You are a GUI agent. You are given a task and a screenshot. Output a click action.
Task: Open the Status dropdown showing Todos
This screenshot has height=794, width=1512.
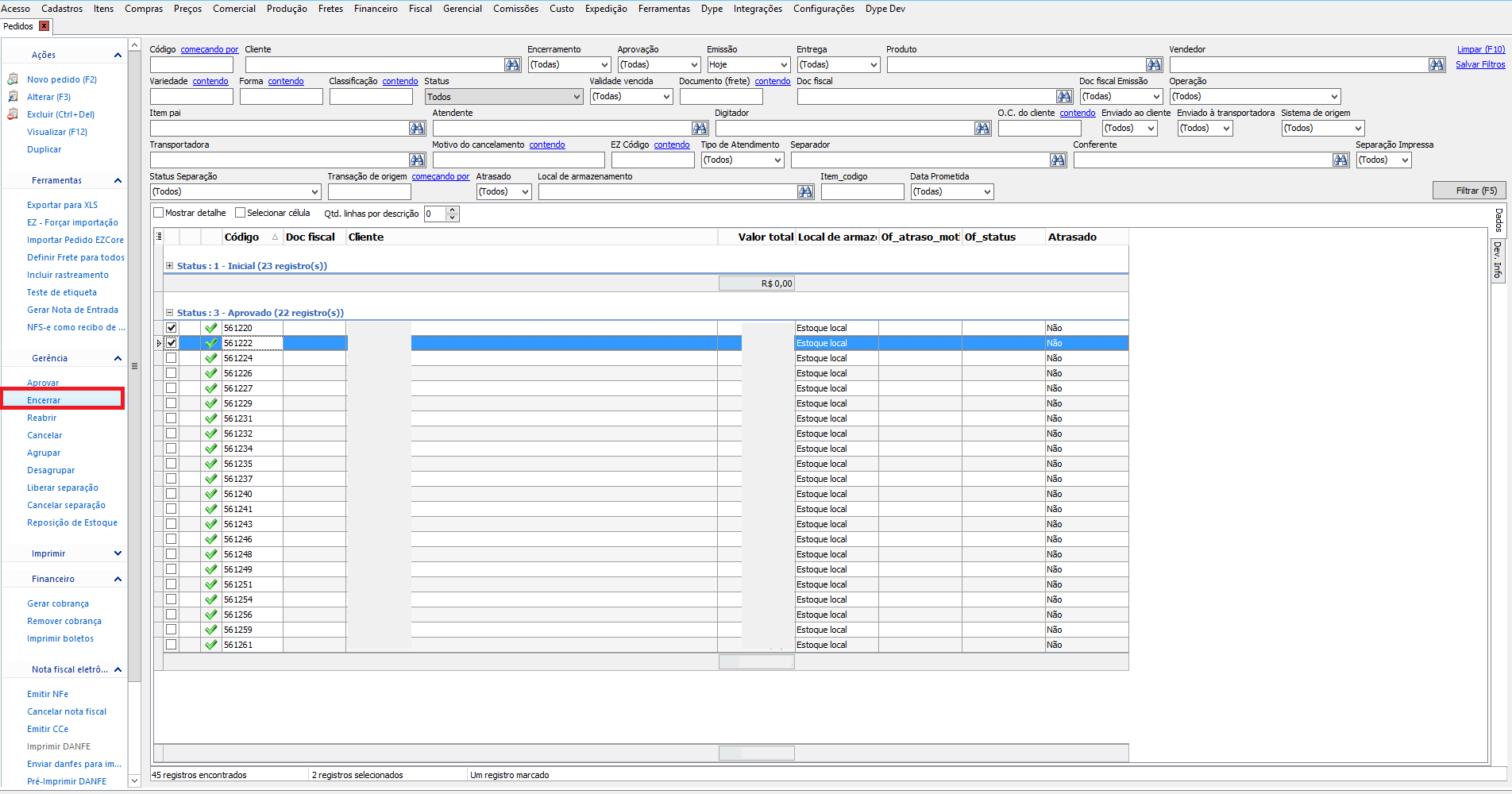(504, 96)
